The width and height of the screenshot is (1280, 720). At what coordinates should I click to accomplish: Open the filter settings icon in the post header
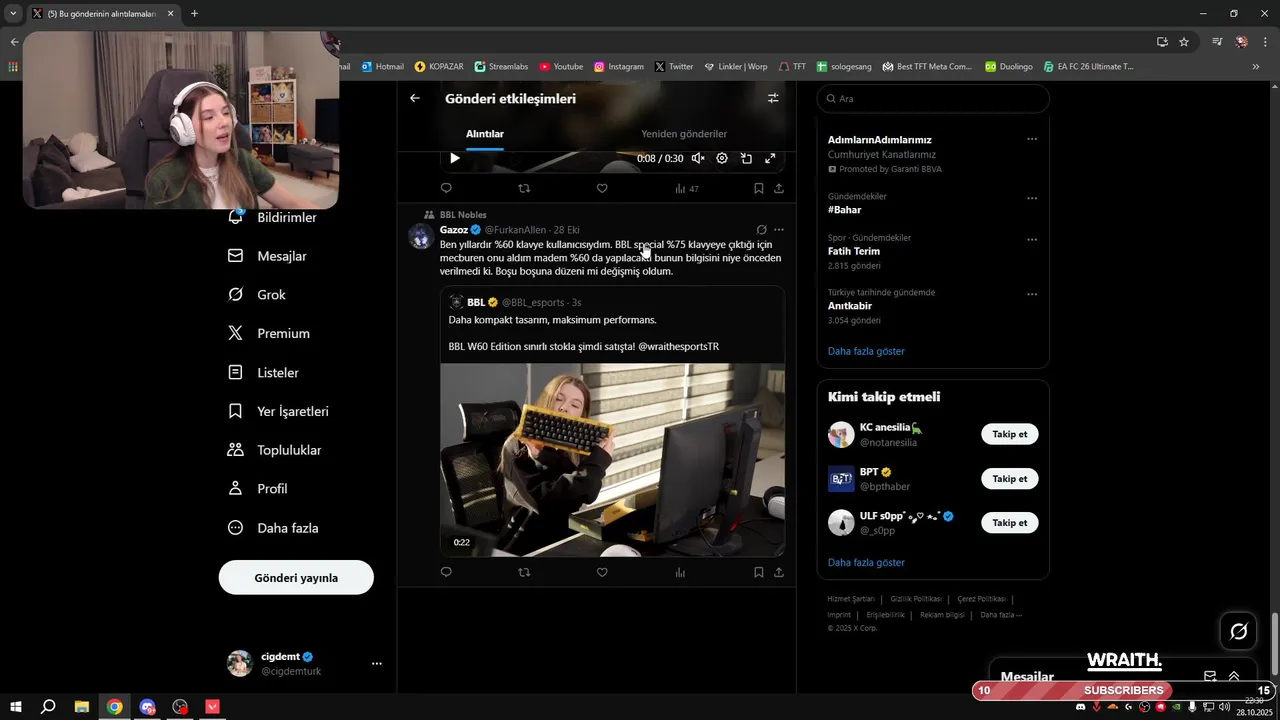point(773,99)
